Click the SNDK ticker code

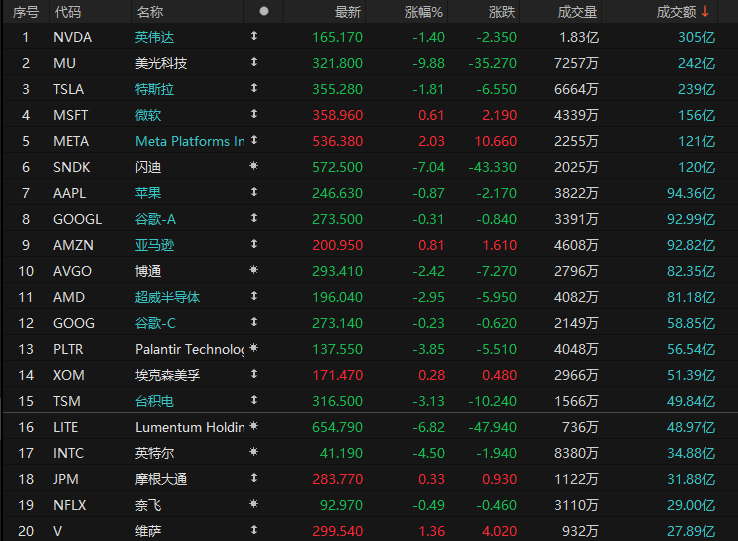pos(72,167)
